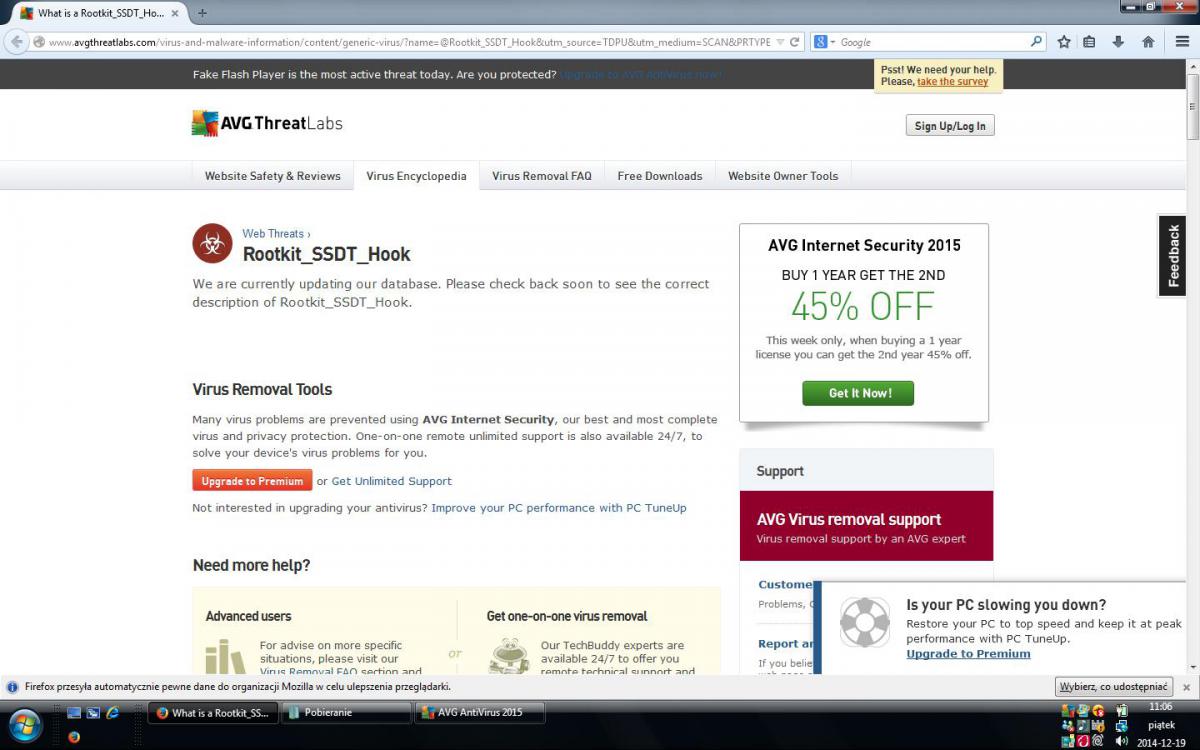1200x750 pixels.
Task: Open Website Owner Tools tab
Action: pos(783,176)
